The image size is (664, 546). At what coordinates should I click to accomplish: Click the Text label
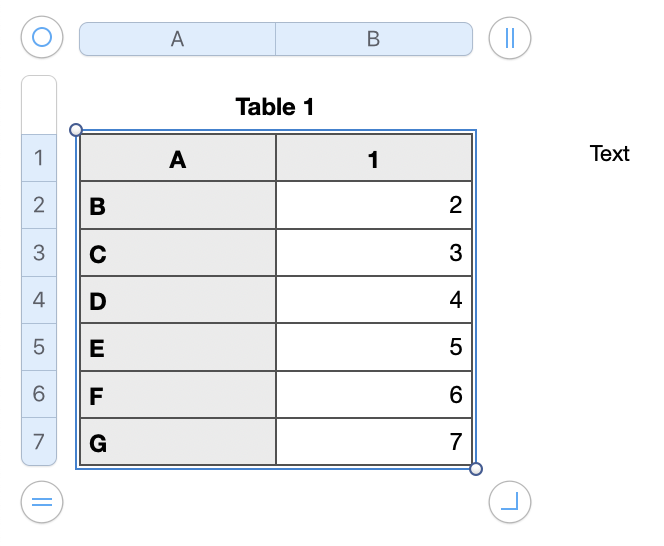tap(610, 153)
